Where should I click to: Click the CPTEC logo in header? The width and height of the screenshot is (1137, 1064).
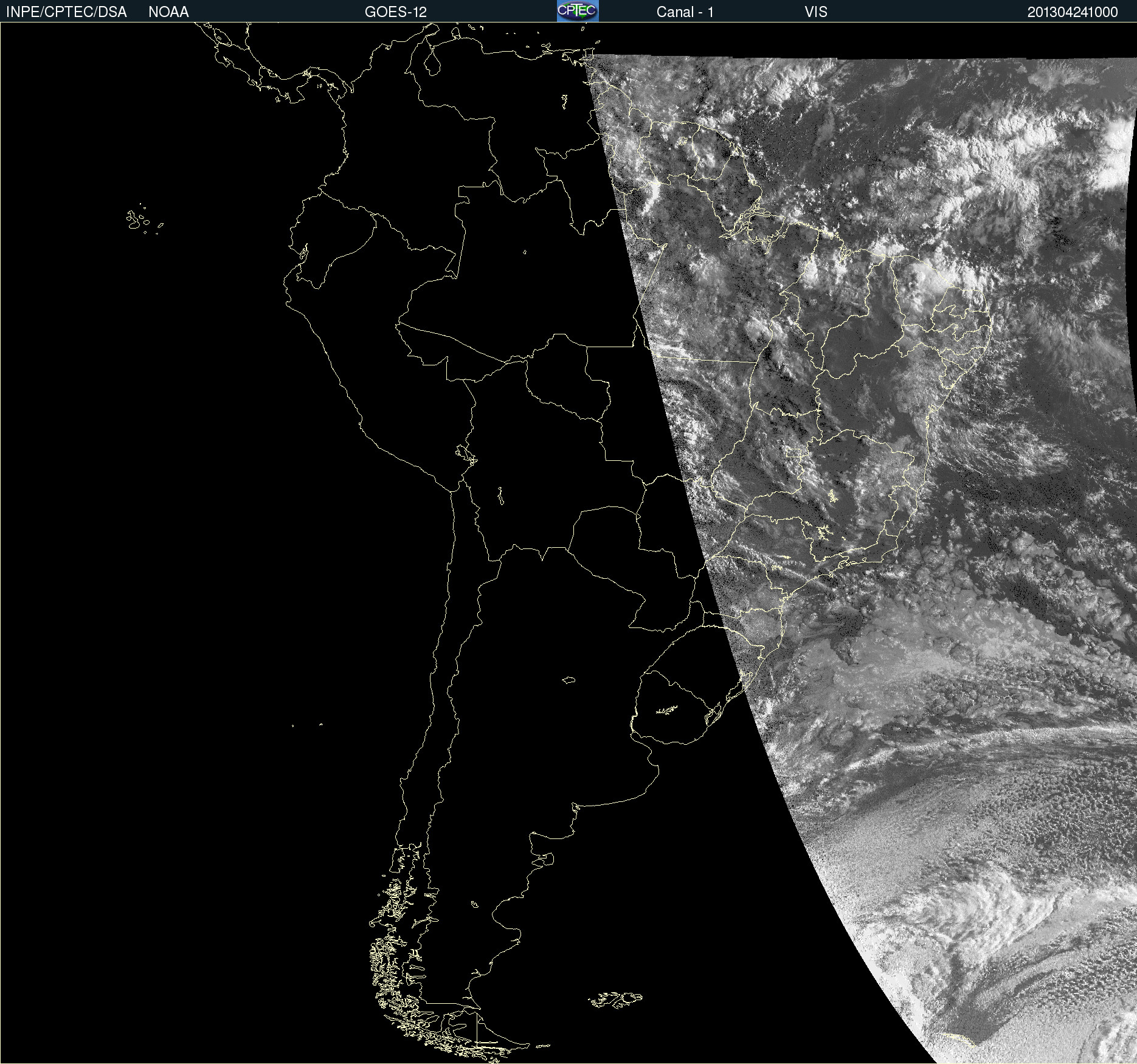pos(578,11)
